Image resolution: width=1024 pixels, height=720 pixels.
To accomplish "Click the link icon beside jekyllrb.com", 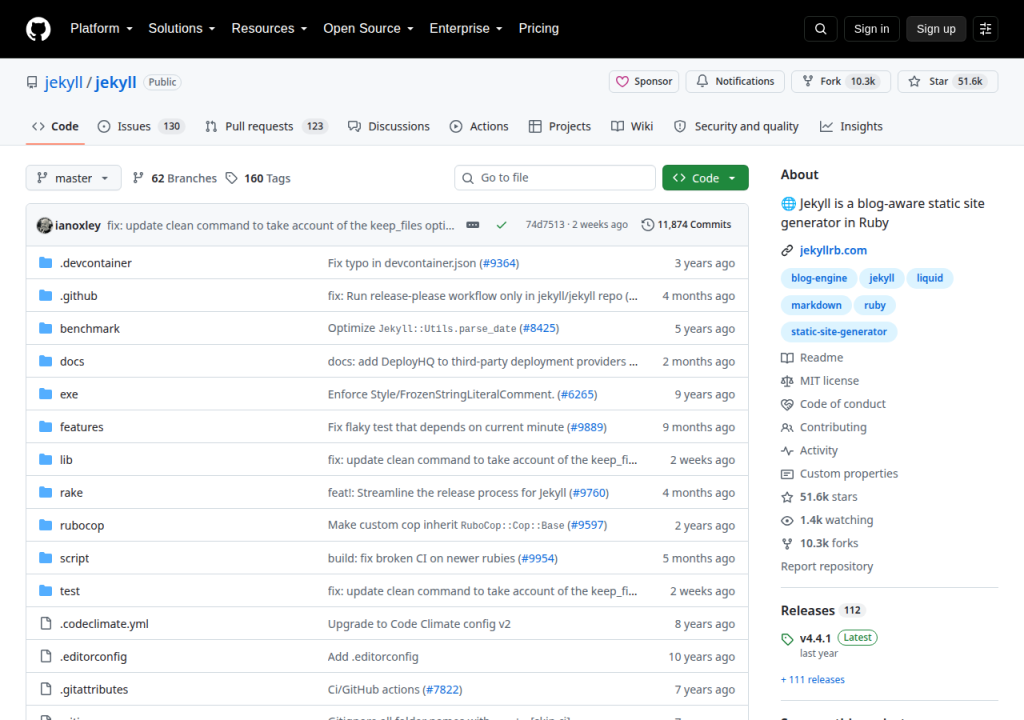I will click(x=787, y=250).
